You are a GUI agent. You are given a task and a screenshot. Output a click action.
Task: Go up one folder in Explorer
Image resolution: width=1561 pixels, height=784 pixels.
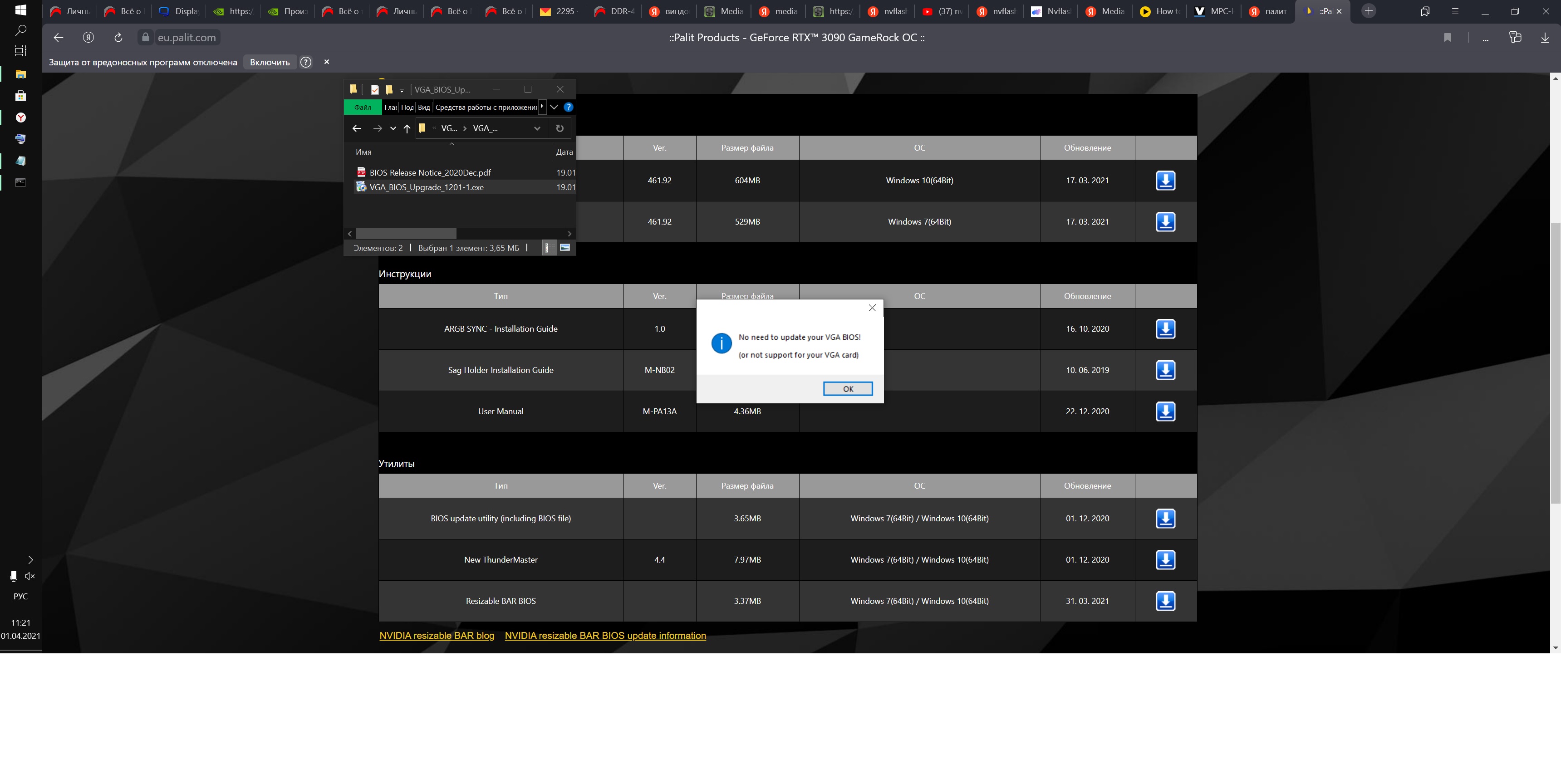coord(407,128)
